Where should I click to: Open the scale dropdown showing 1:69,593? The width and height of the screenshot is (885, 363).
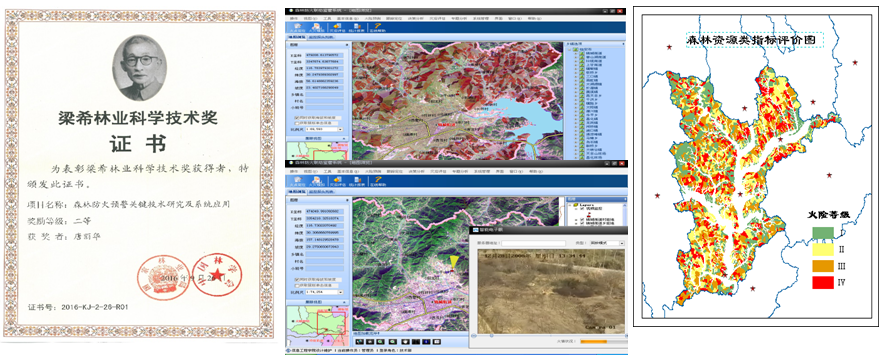point(325,129)
